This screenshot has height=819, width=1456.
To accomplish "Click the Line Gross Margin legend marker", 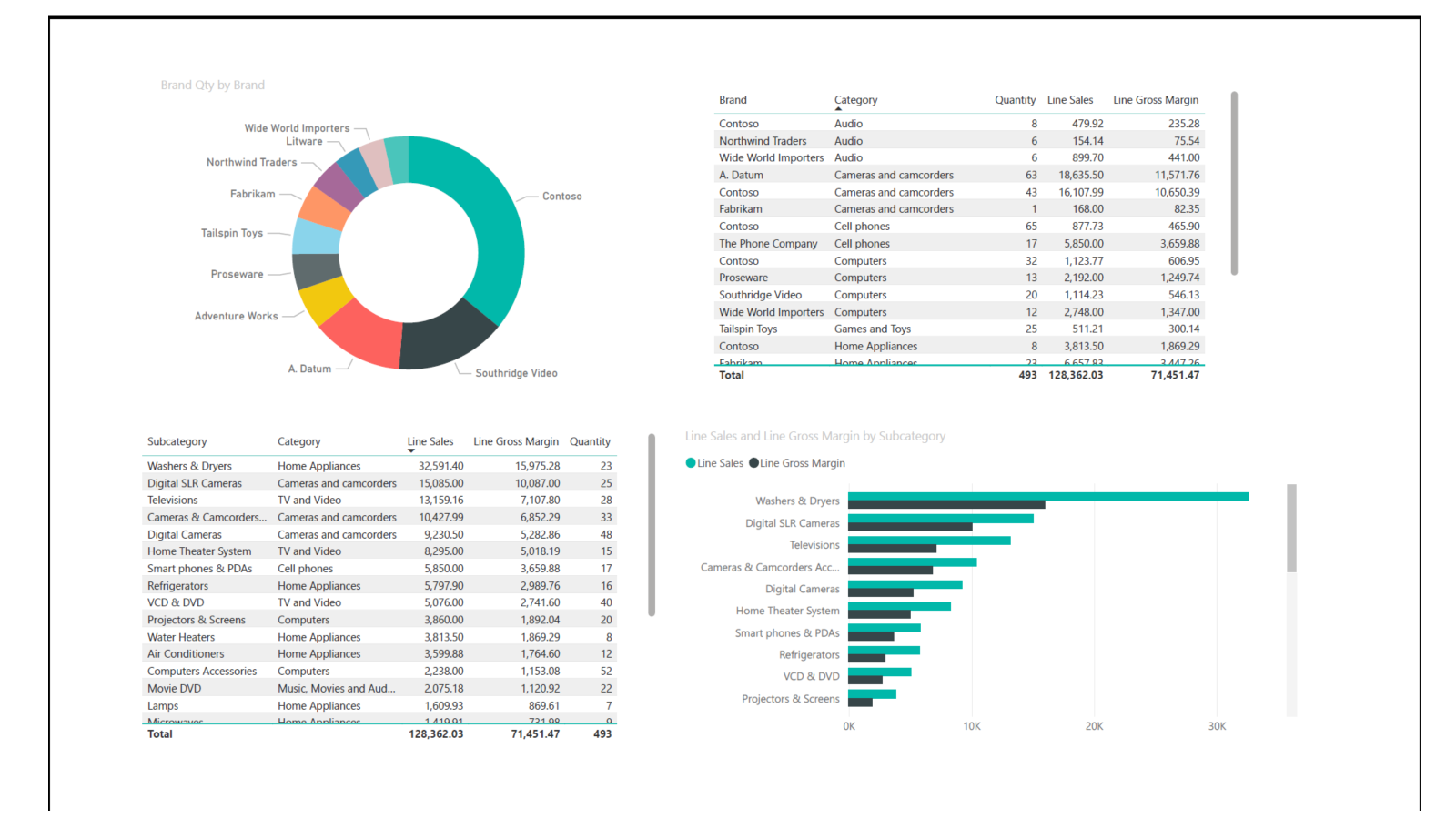I will point(753,463).
